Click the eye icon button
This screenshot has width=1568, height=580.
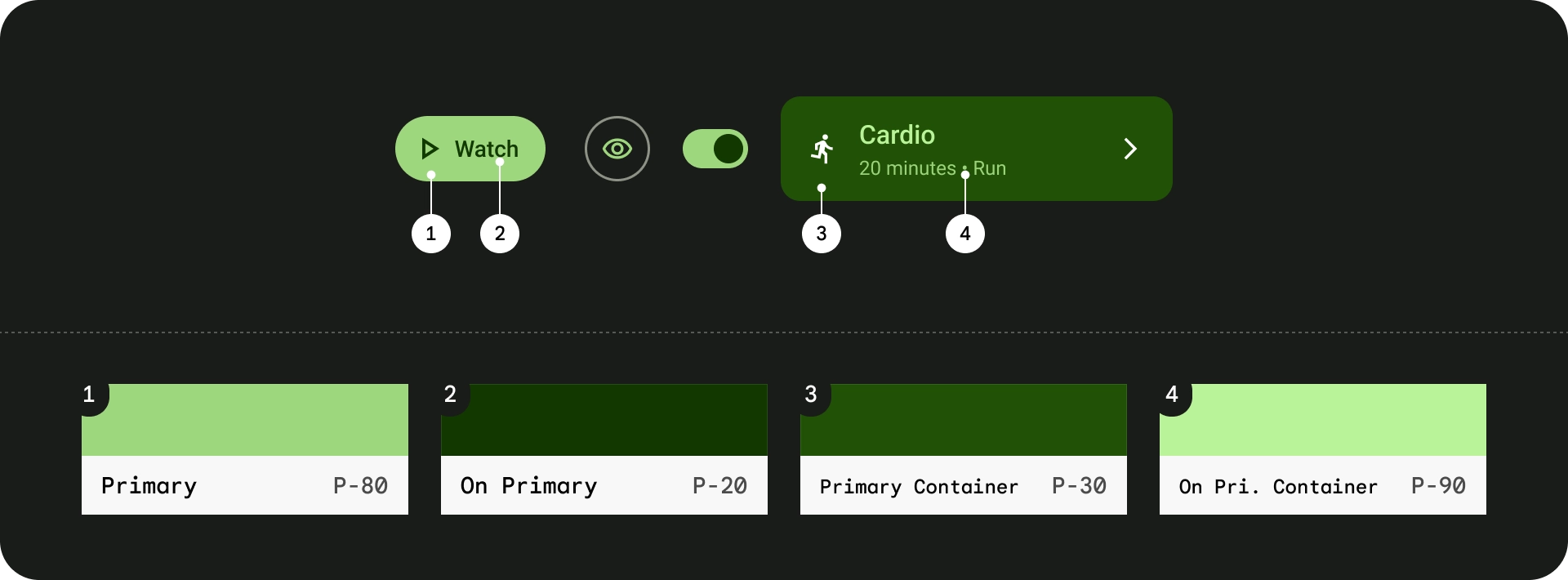click(617, 149)
